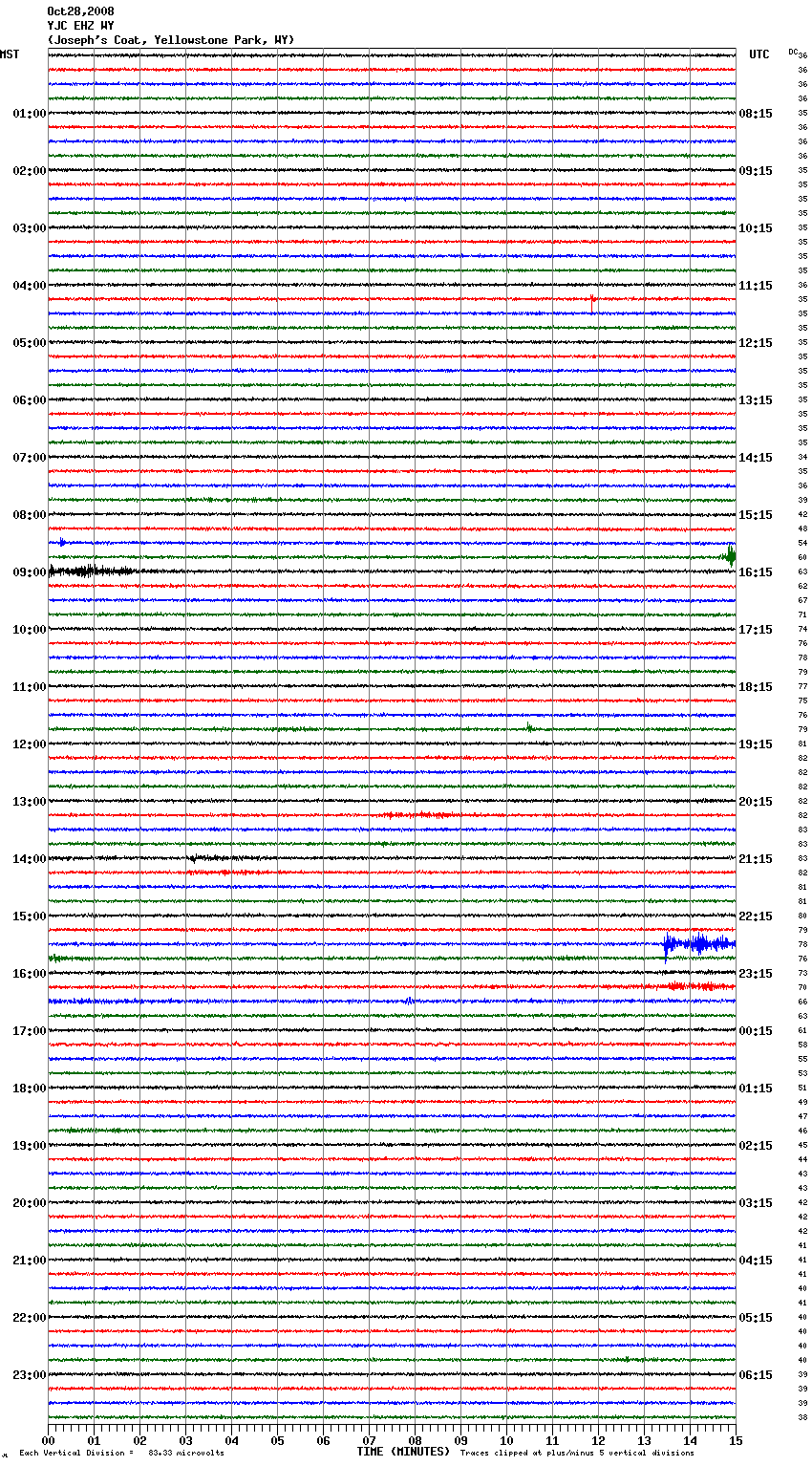Click the Traces clipped at plus/minus note

(577, 1453)
